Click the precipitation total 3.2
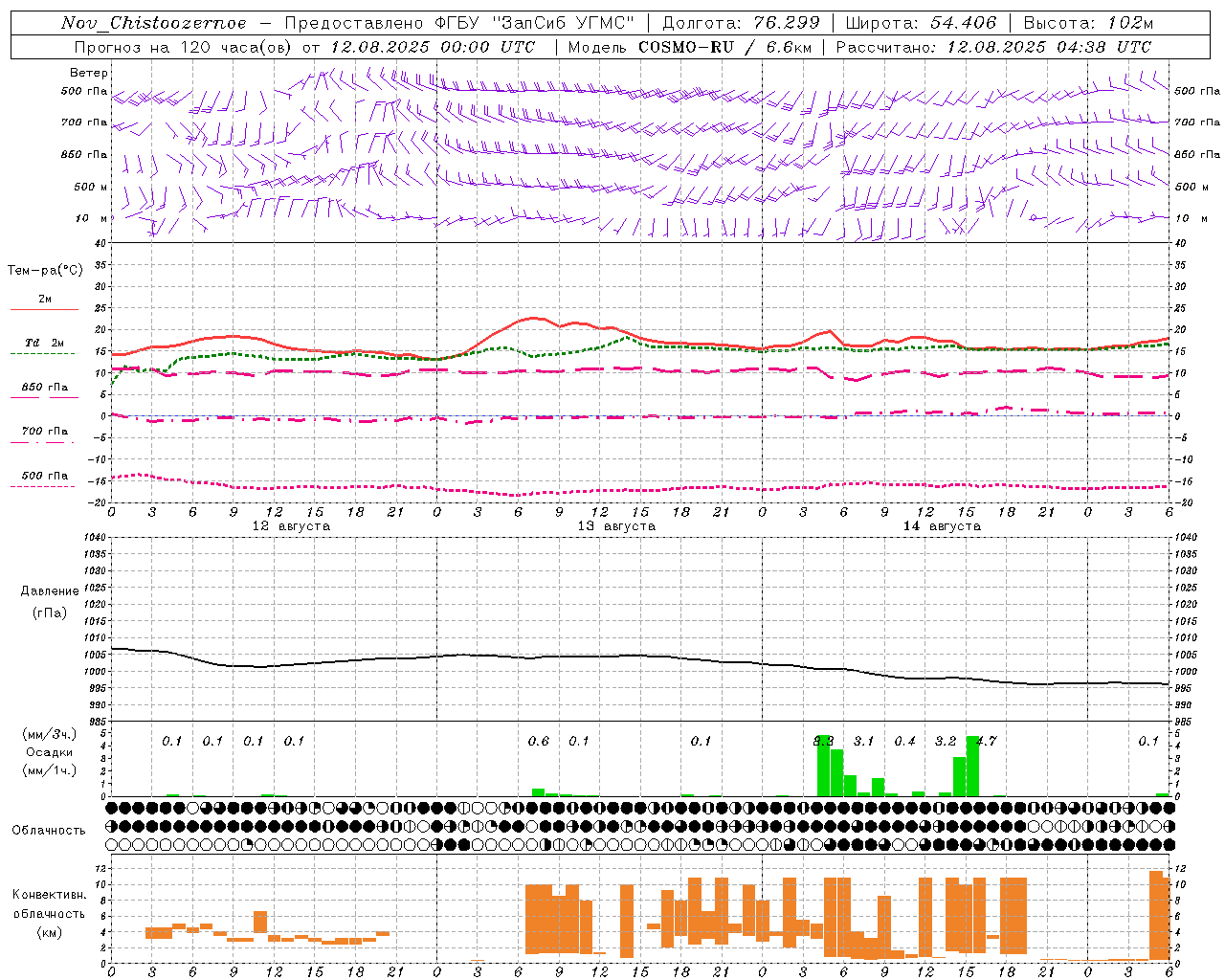 946,741
